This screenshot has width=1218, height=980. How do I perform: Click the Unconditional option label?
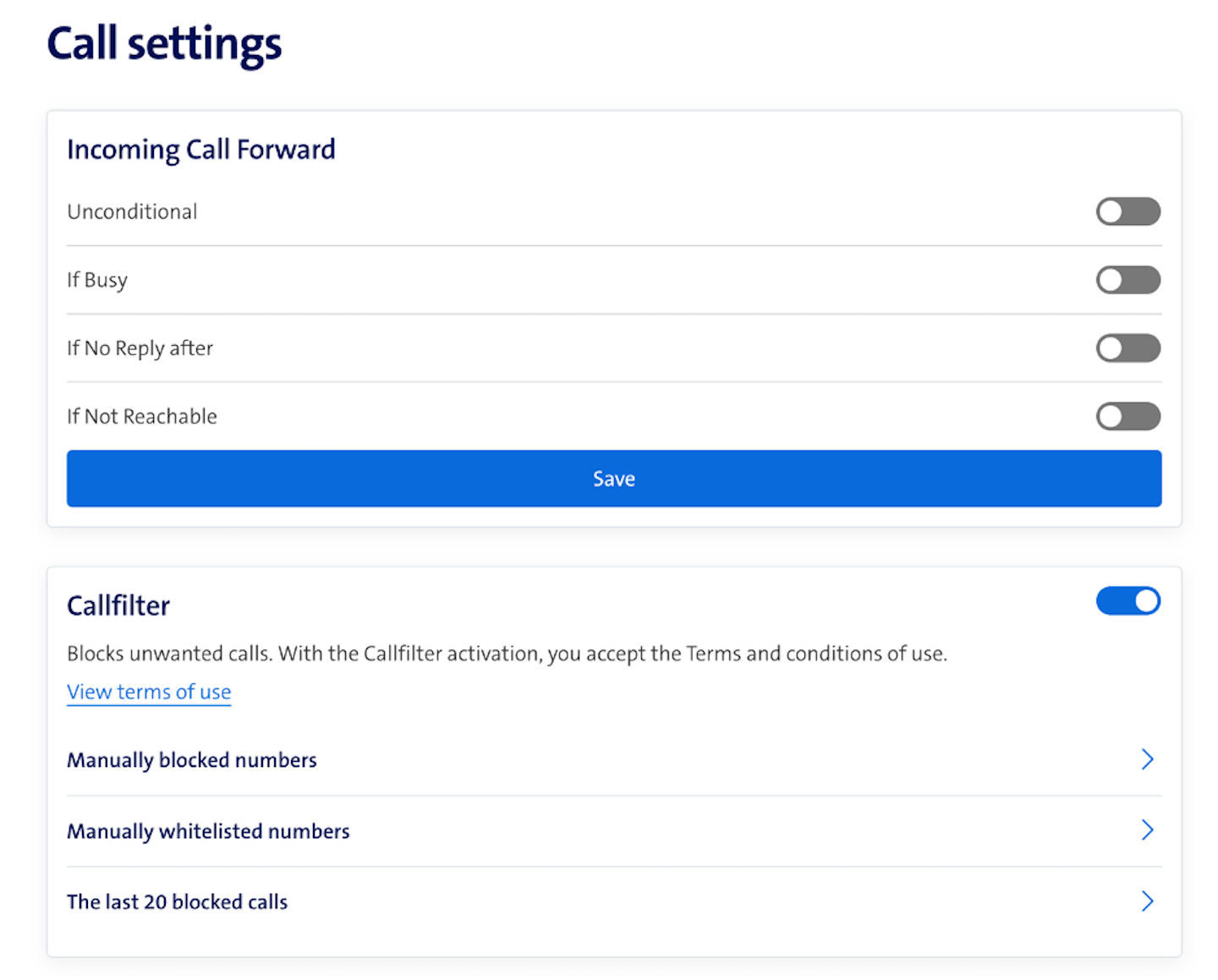(x=132, y=211)
